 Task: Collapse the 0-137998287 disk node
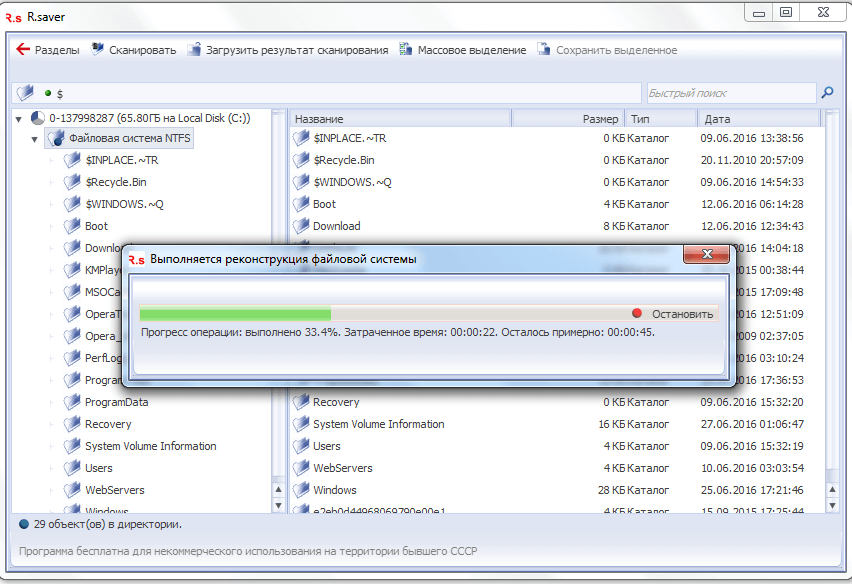point(19,118)
